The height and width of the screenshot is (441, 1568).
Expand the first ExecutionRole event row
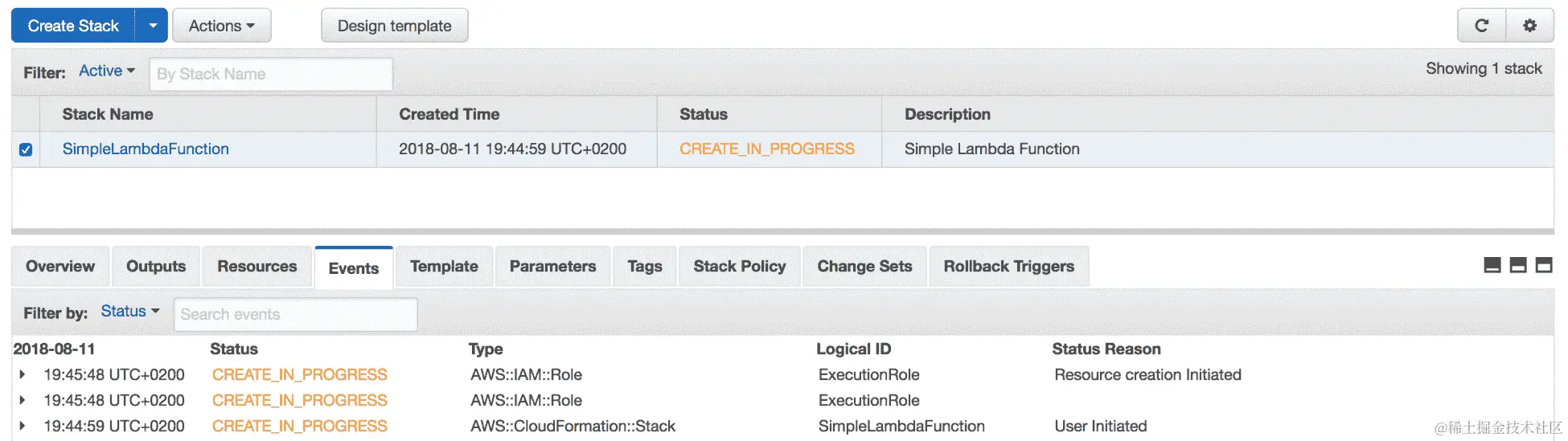click(x=23, y=374)
